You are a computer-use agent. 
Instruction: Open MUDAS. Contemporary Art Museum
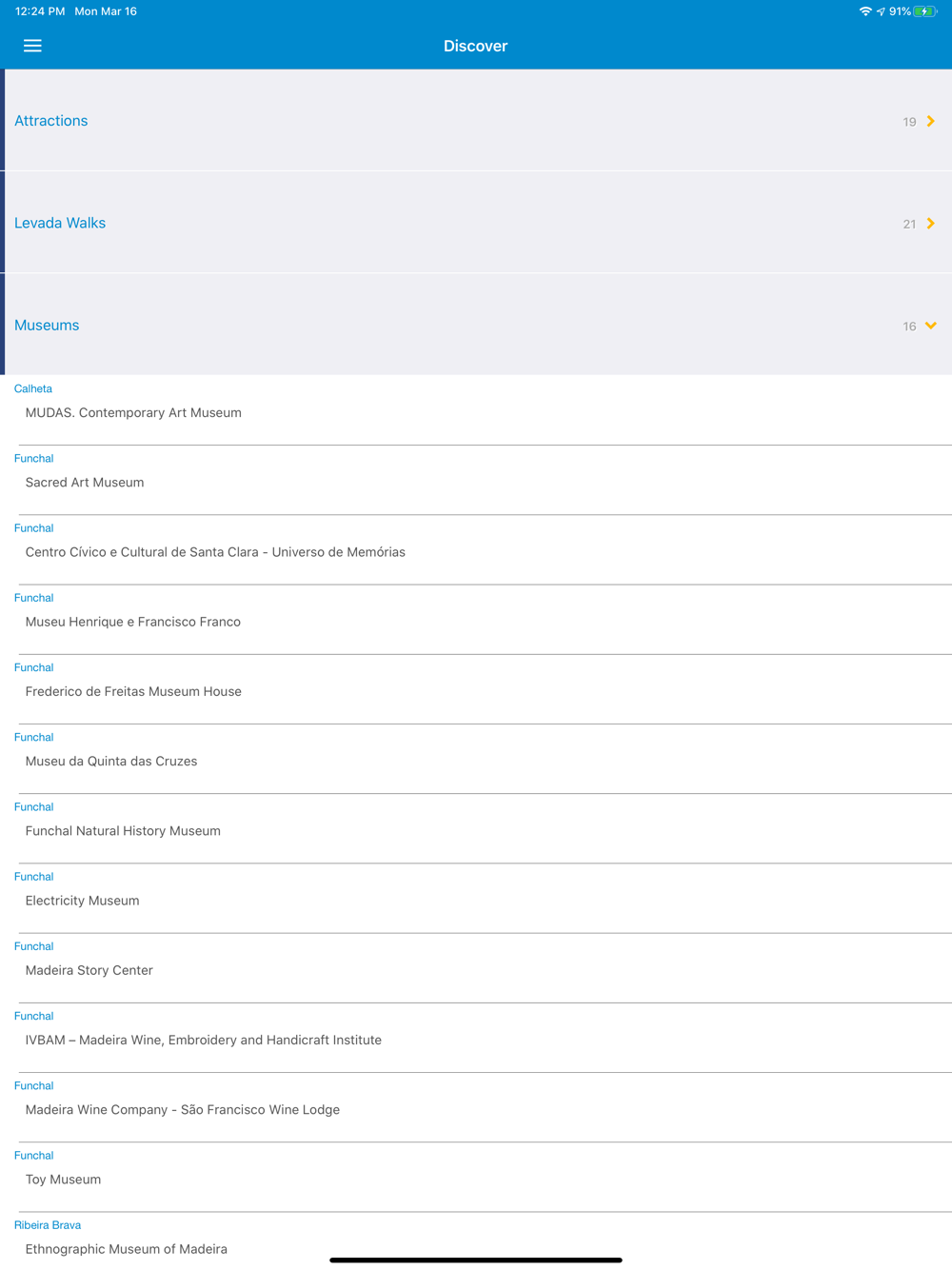pyautogui.click(x=476, y=412)
